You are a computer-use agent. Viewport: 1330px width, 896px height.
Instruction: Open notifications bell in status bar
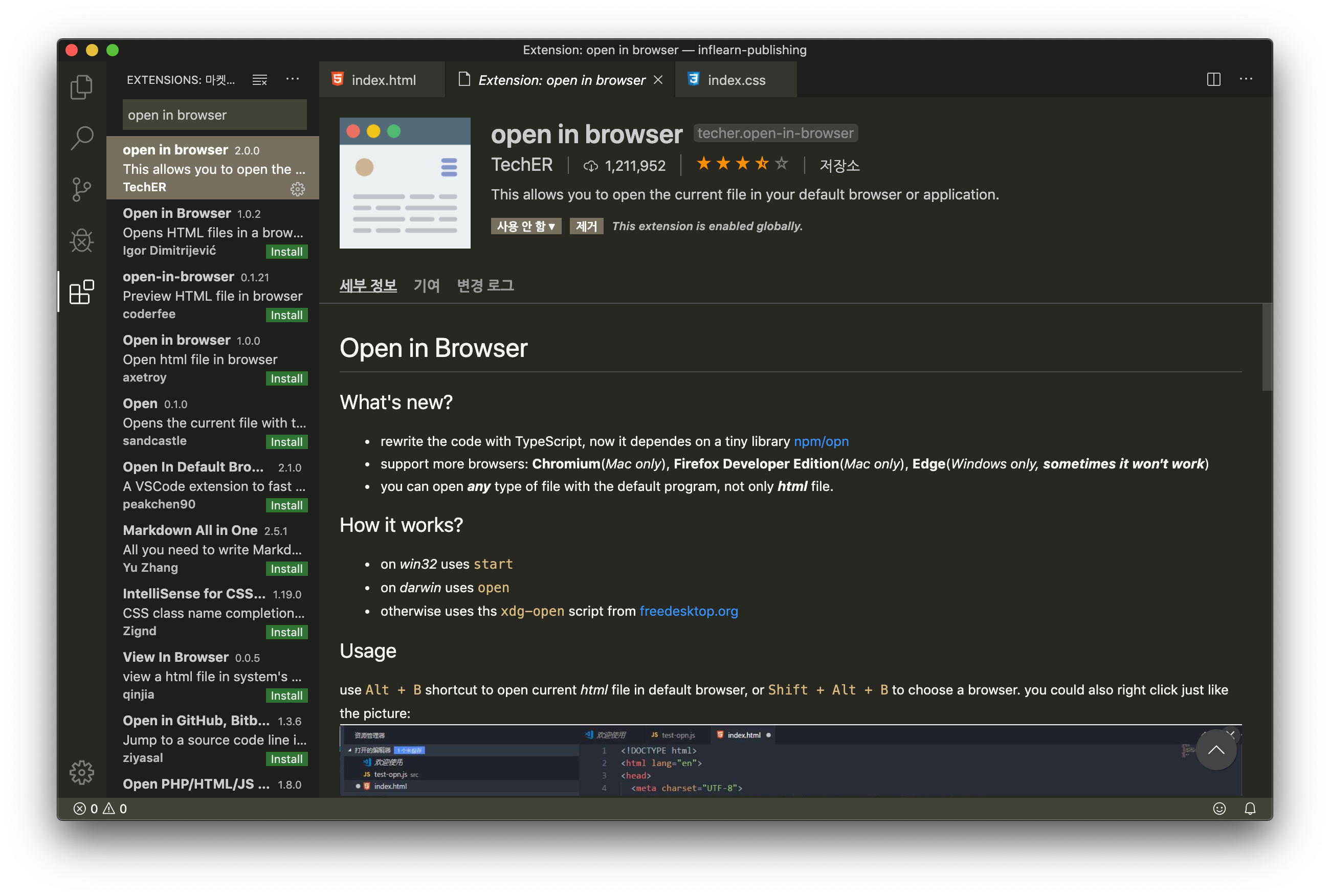pyautogui.click(x=1249, y=808)
